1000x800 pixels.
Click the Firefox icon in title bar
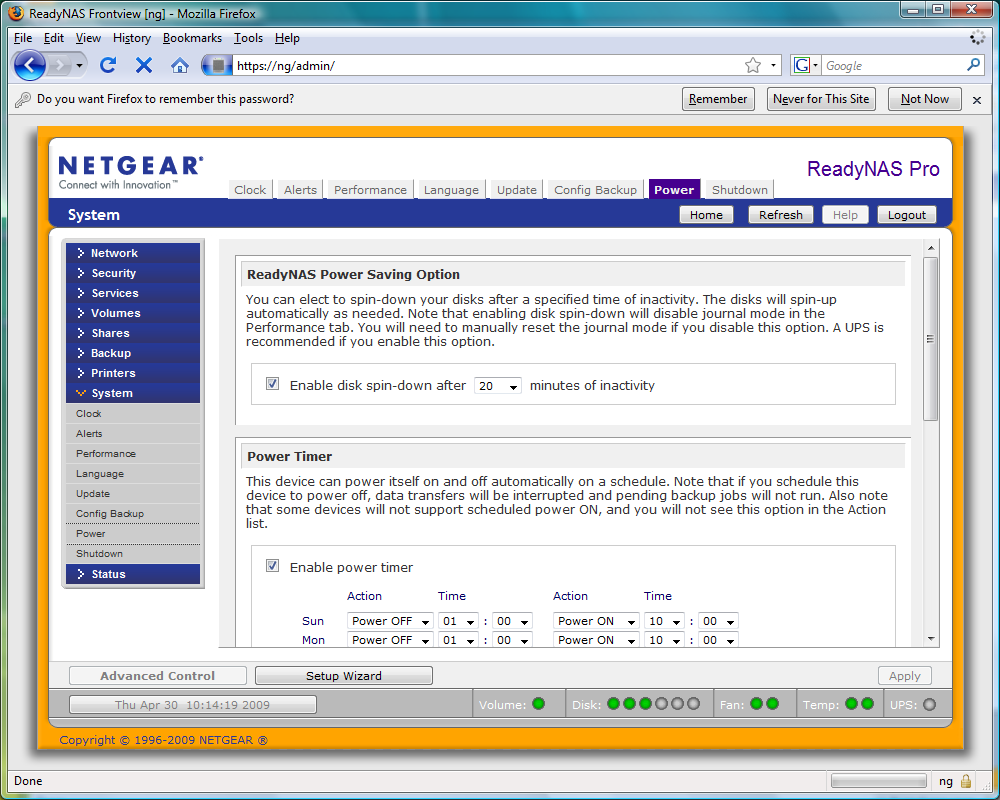click(17, 13)
